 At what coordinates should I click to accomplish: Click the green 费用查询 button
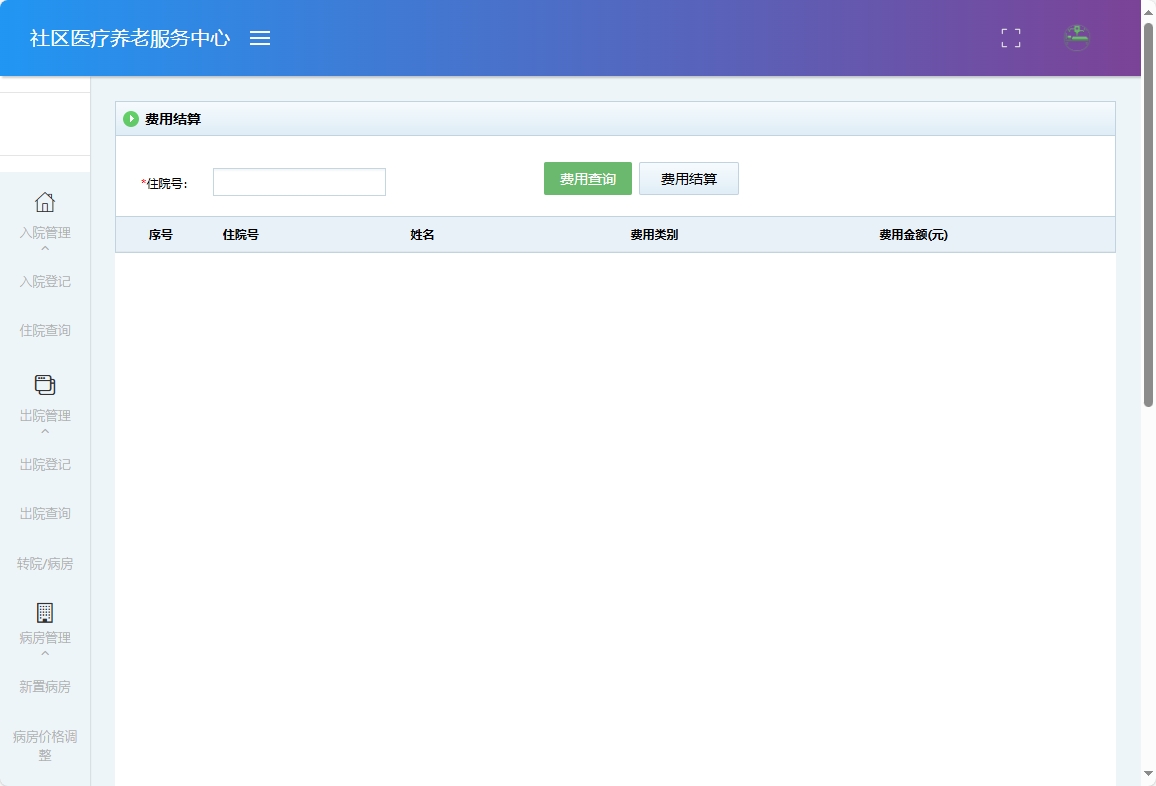[587, 178]
